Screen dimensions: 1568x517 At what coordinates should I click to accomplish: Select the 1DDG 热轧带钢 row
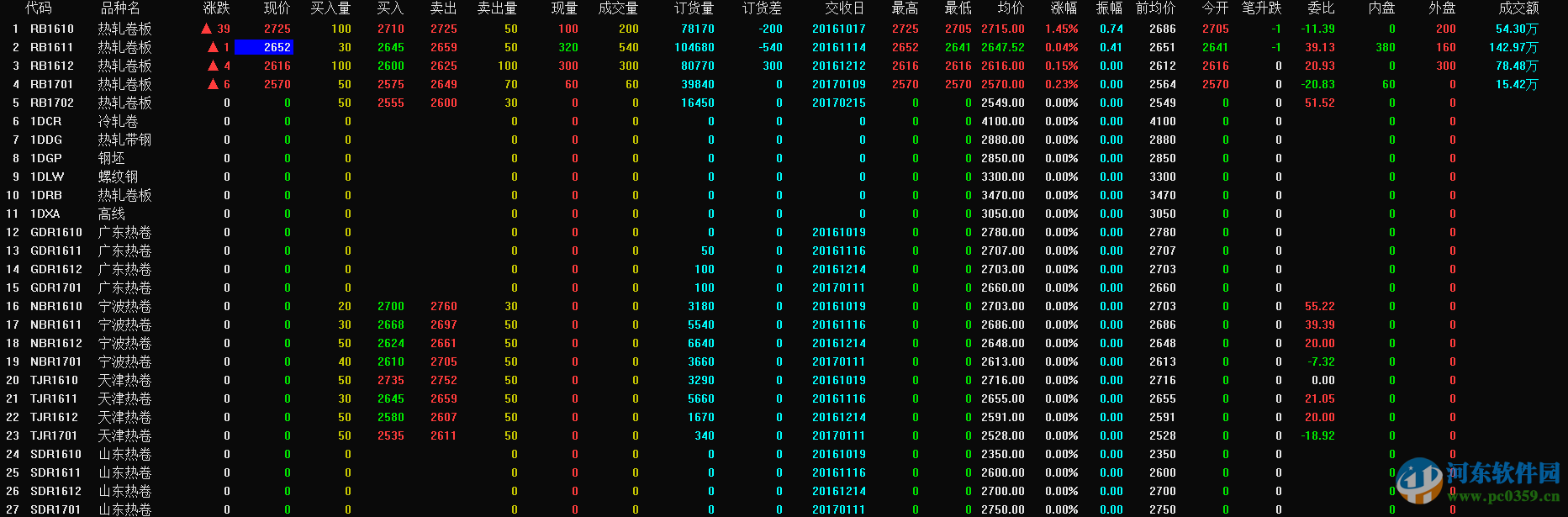[x=784, y=140]
